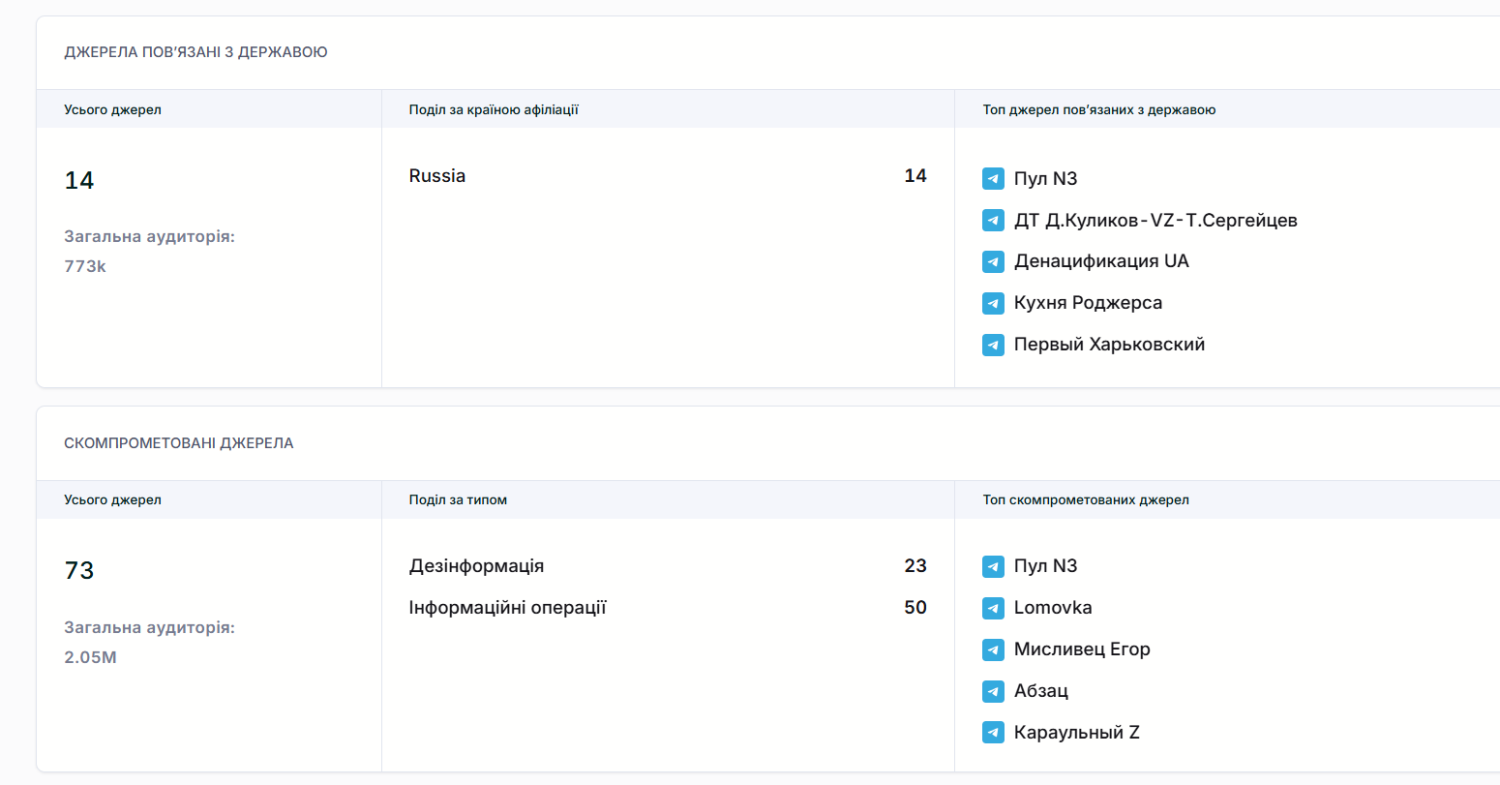1500x785 pixels.
Task: Click Telegram icon next to Абзац
Action: [992, 691]
